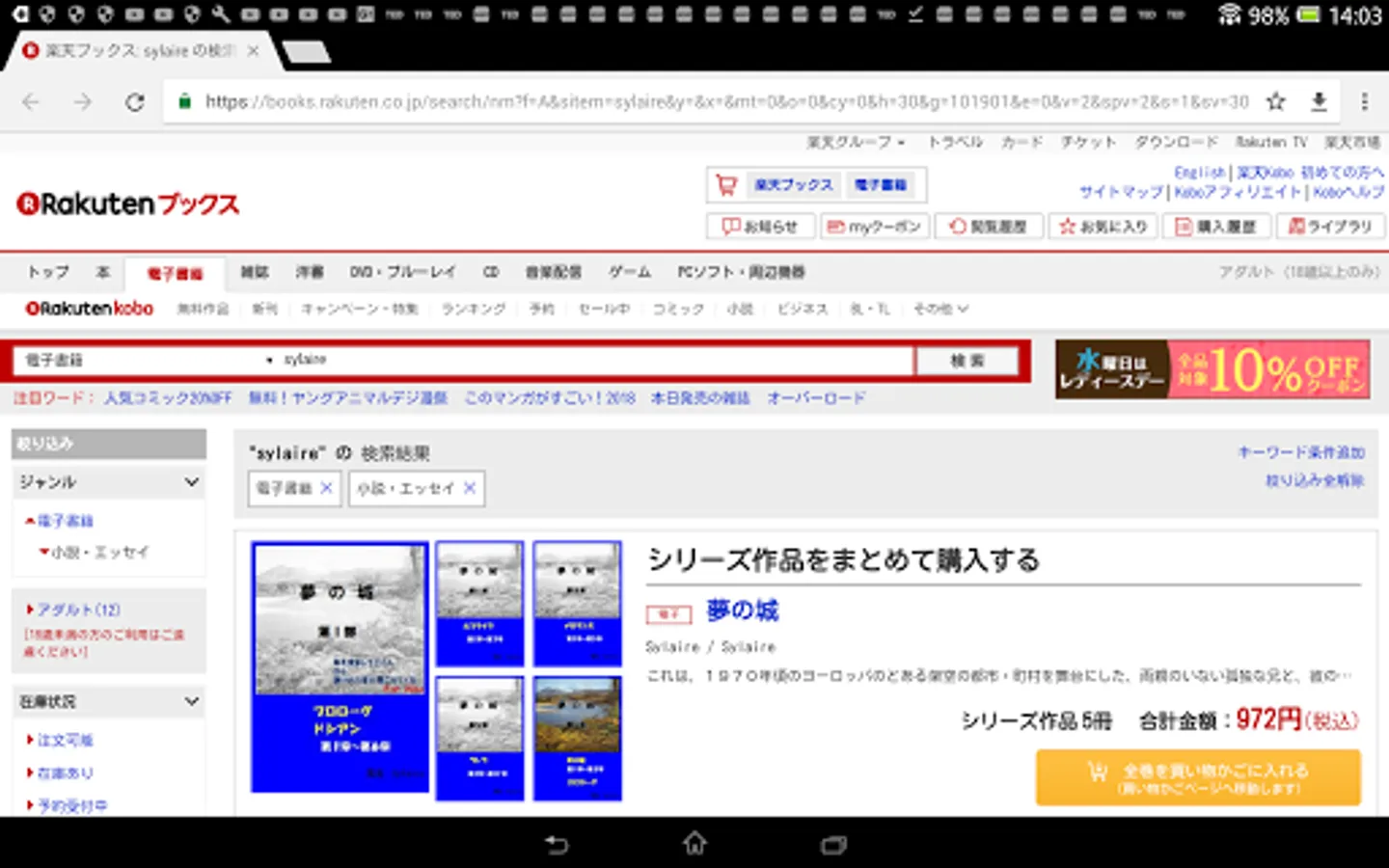The image size is (1389, 868).
Task: Open the 楽天市場 link
Action: 1352,142
